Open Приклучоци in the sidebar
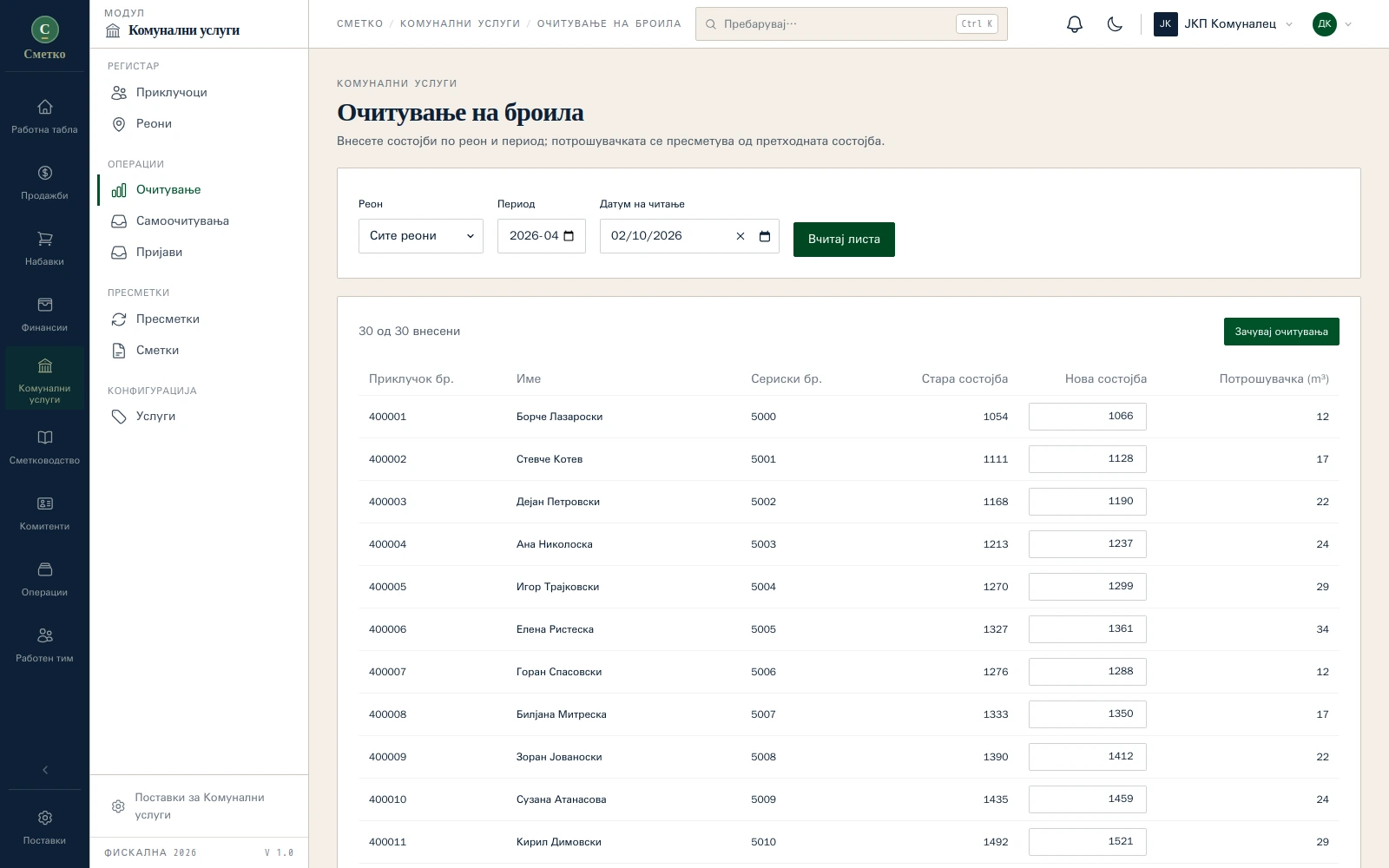 coord(199,92)
